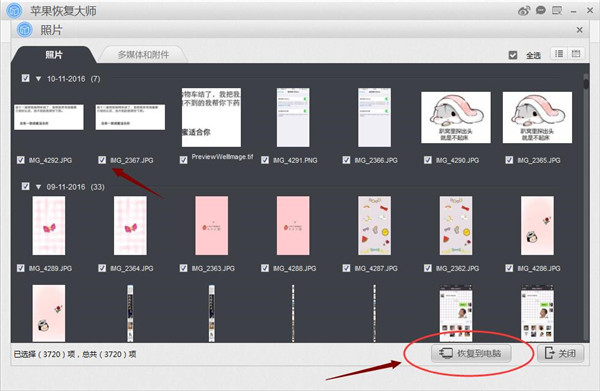Select the 照片 tab
Viewport: 600px width, 391px height.
(x=54, y=55)
